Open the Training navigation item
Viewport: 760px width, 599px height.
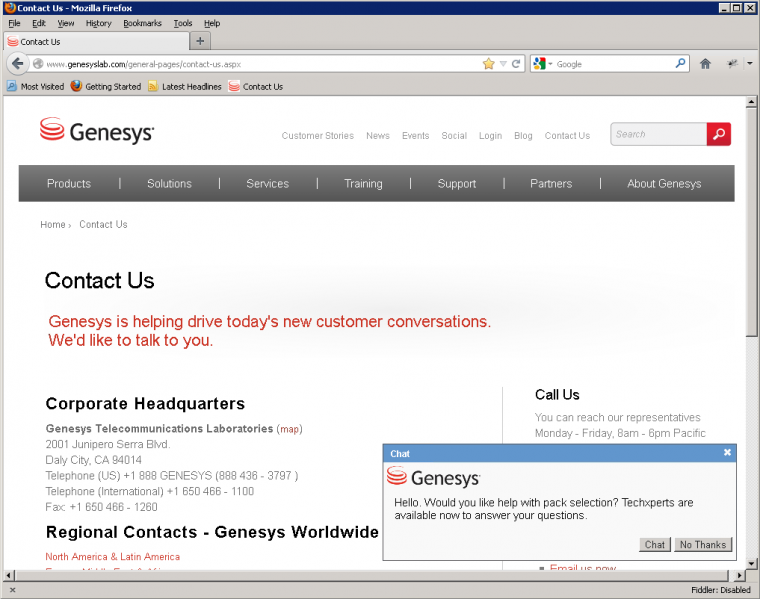pos(363,183)
